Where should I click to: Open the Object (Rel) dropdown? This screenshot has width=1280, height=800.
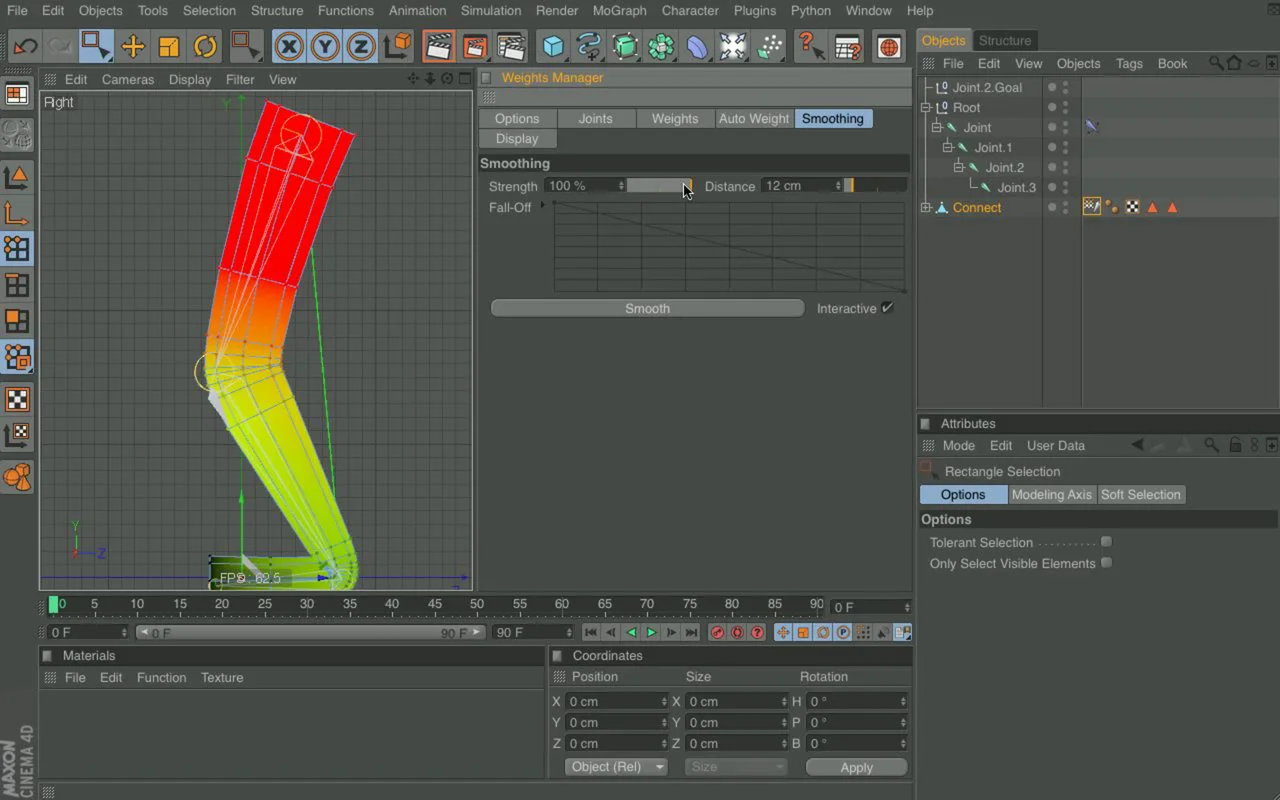tap(617, 767)
